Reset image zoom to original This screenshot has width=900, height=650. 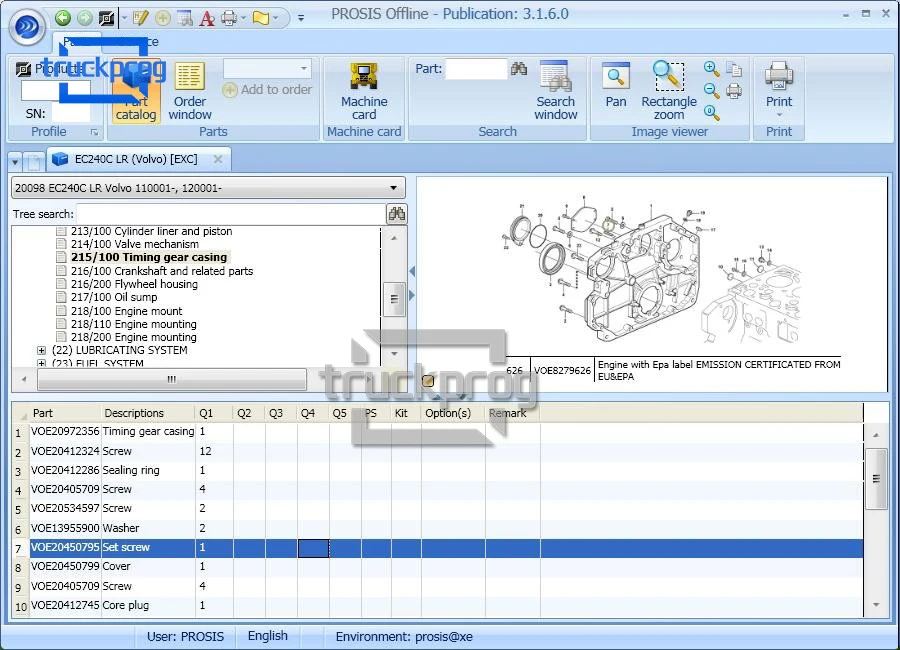tap(711, 113)
